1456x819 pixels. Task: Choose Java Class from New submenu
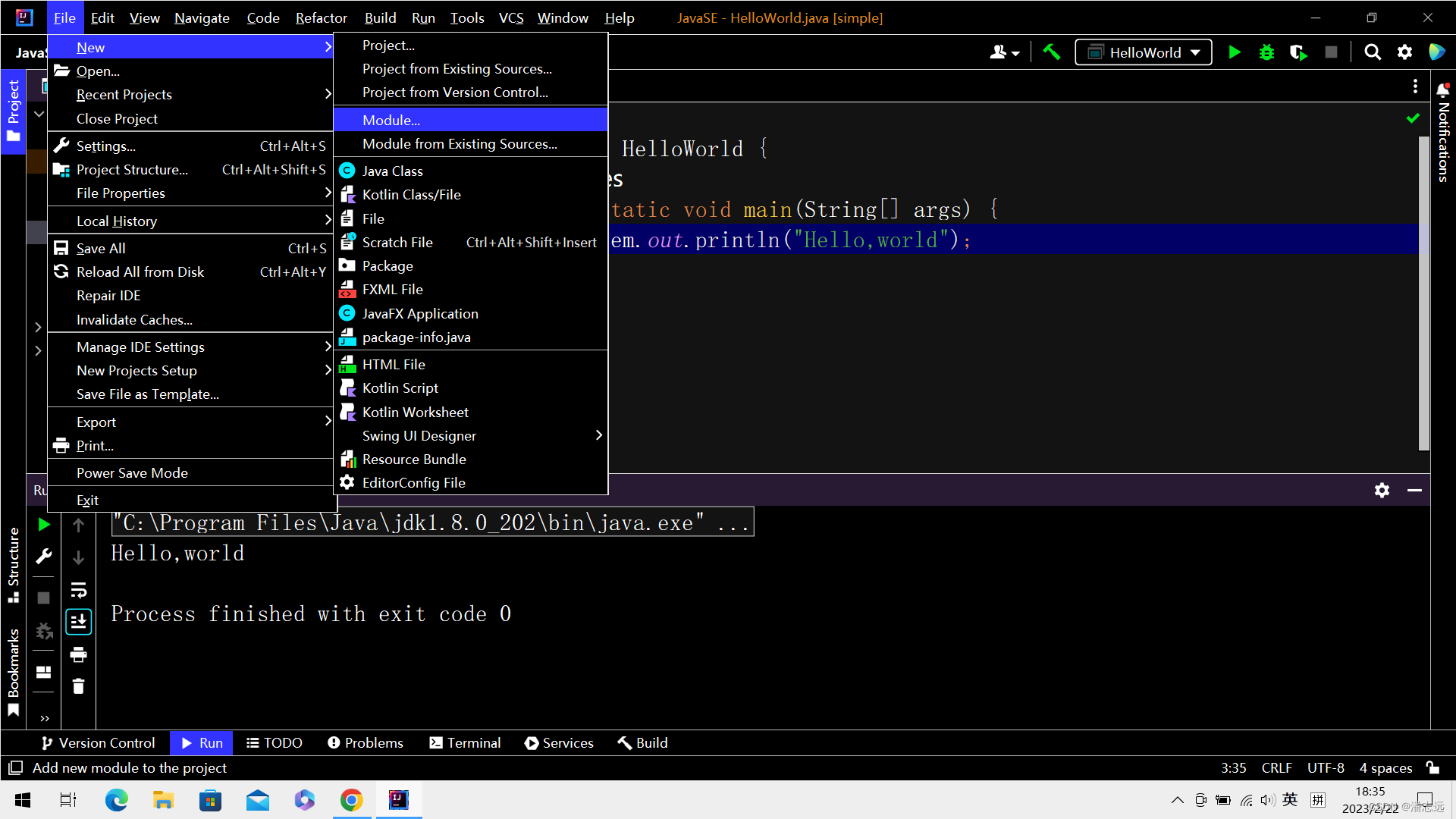pos(392,171)
